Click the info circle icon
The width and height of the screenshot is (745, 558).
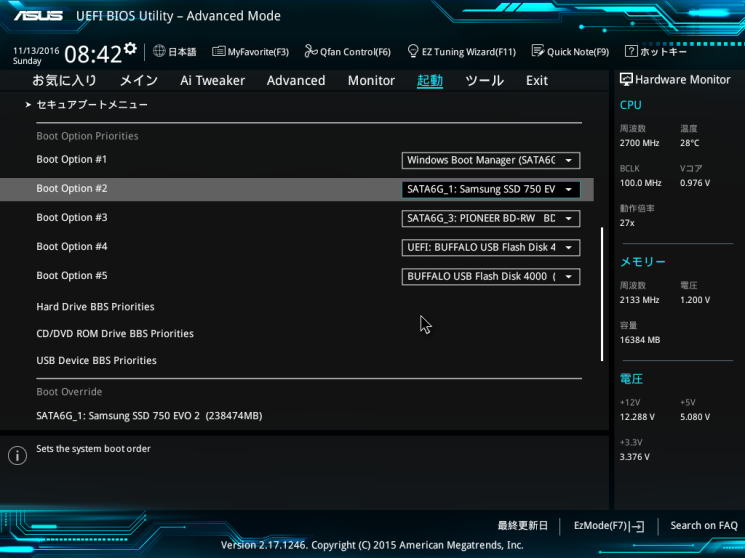point(18,455)
